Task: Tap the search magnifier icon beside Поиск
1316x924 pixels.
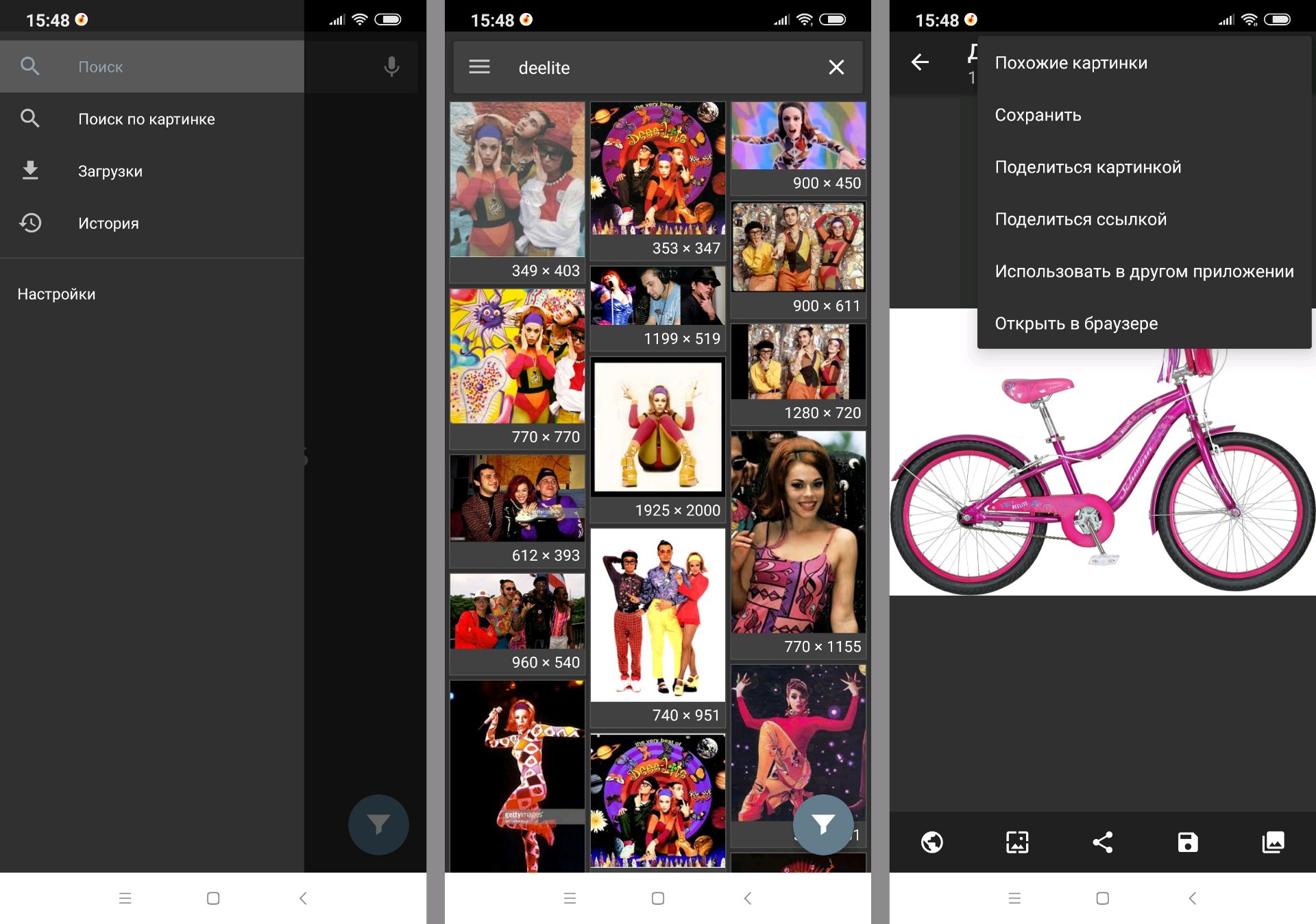Action: pos(29,66)
